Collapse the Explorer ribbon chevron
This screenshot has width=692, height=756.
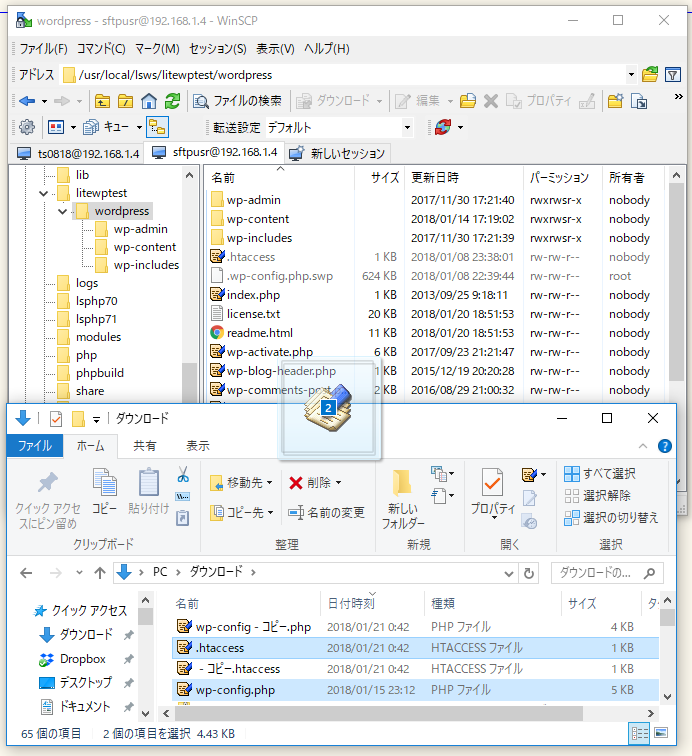[x=643, y=446]
